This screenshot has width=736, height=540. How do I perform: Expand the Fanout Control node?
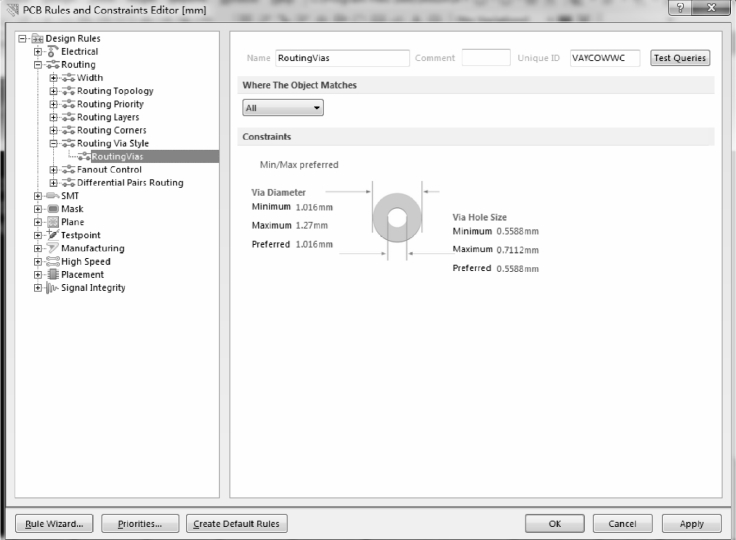(x=54, y=170)
